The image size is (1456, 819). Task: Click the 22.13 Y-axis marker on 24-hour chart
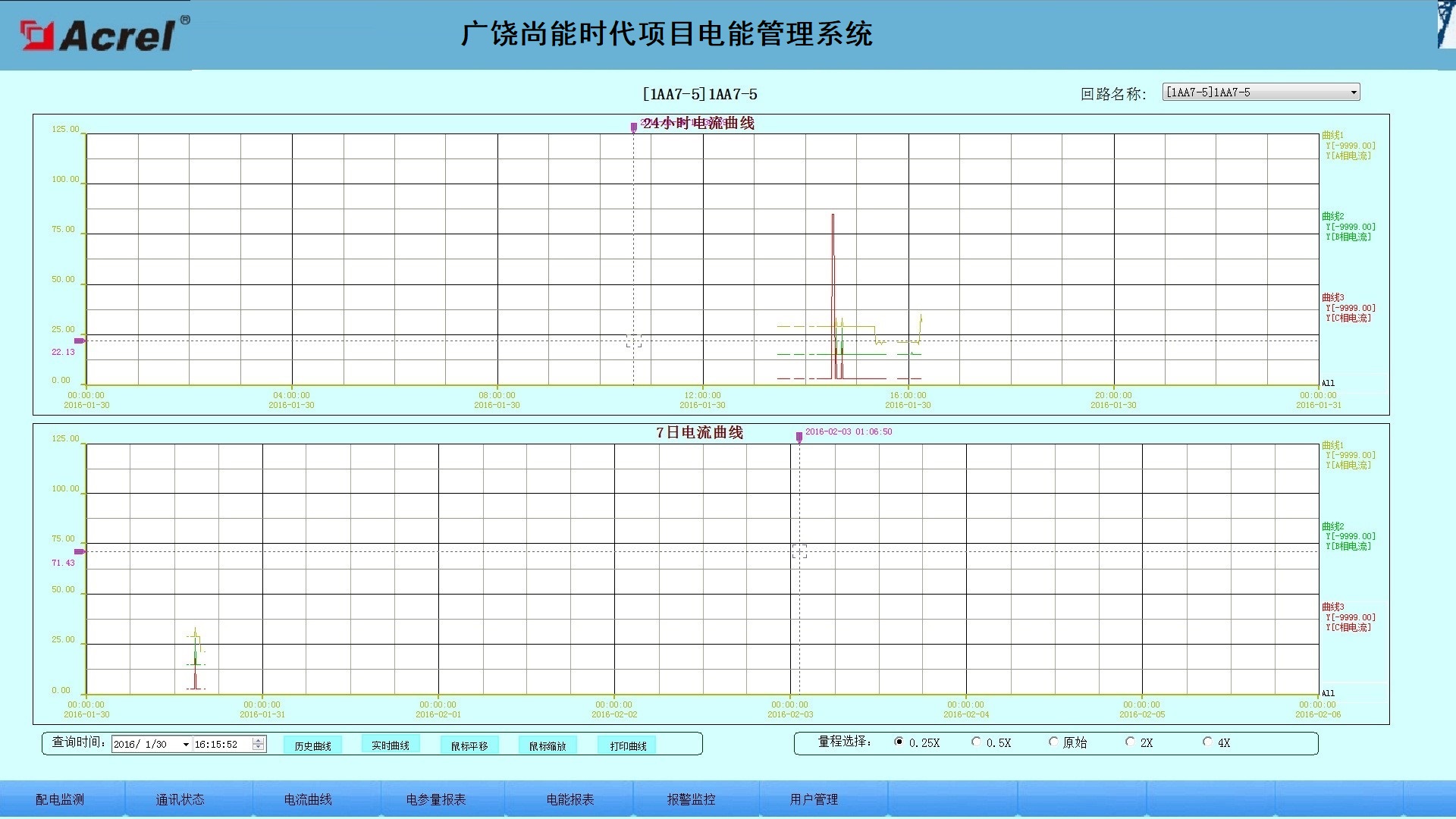click(x=79, y=340)
